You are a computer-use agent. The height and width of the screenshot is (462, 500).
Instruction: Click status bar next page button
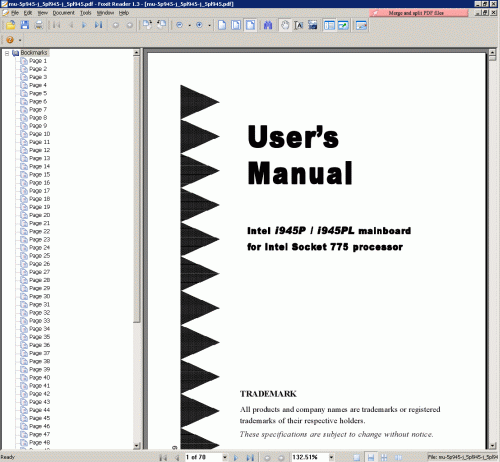click(x=236, y=457)
